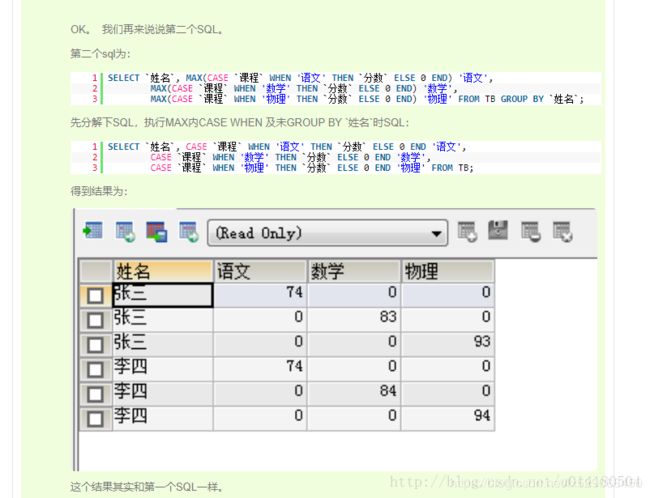Tick the checkbox of 张三 row with 语文 74
Screen dimensions: 650x498
pos(95,296)
